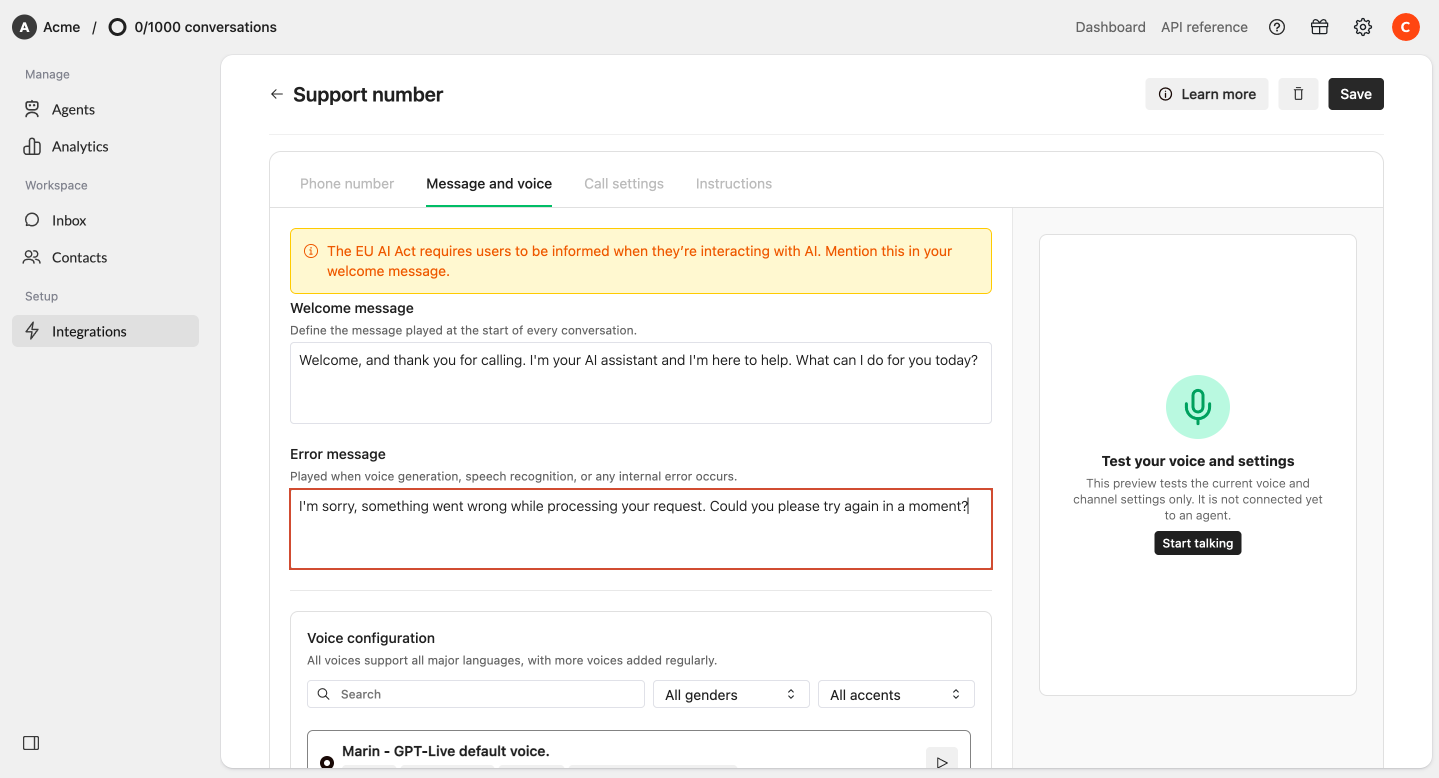Screen dimensions: 1439x778
Task: Open the Instructions tab
Action: point(734,184)
